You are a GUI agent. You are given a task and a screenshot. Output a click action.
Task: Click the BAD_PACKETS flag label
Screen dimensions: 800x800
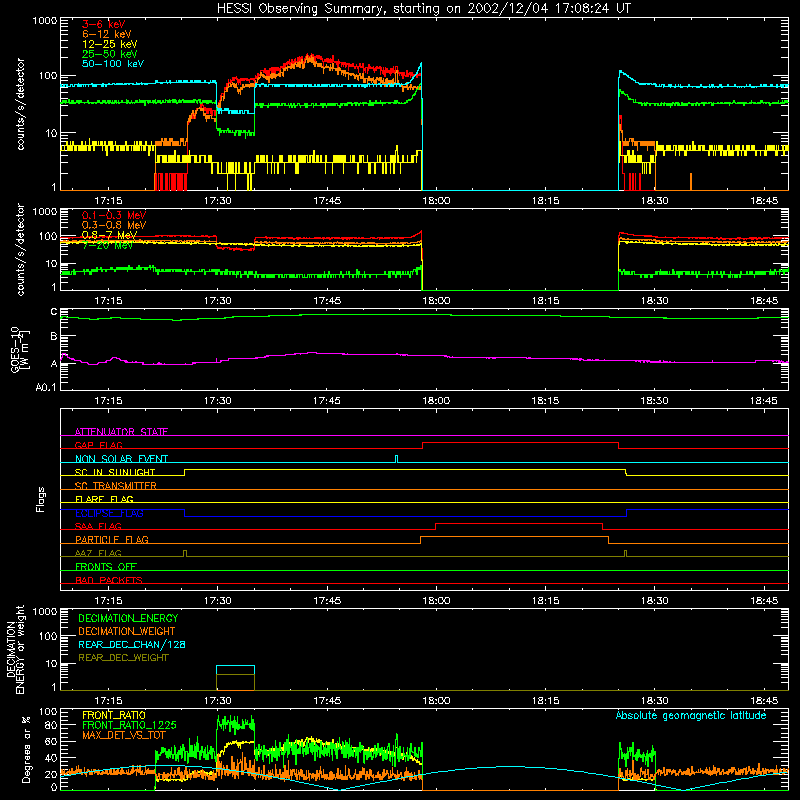click(109, 580)
